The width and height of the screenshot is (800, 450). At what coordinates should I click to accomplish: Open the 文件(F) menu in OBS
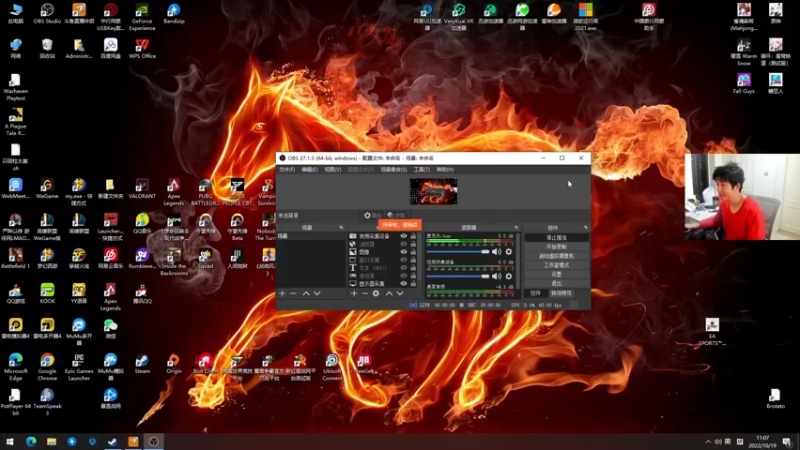coord(287,169)
